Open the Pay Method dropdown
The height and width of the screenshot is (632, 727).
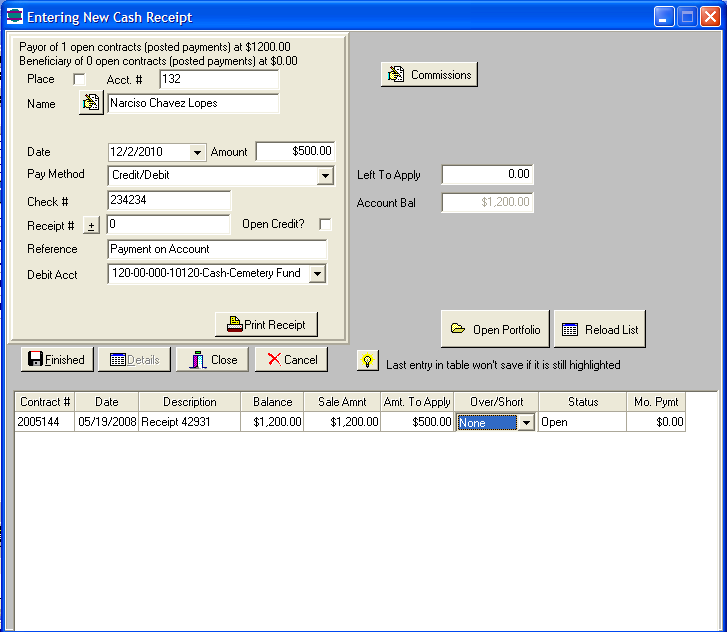324,177
